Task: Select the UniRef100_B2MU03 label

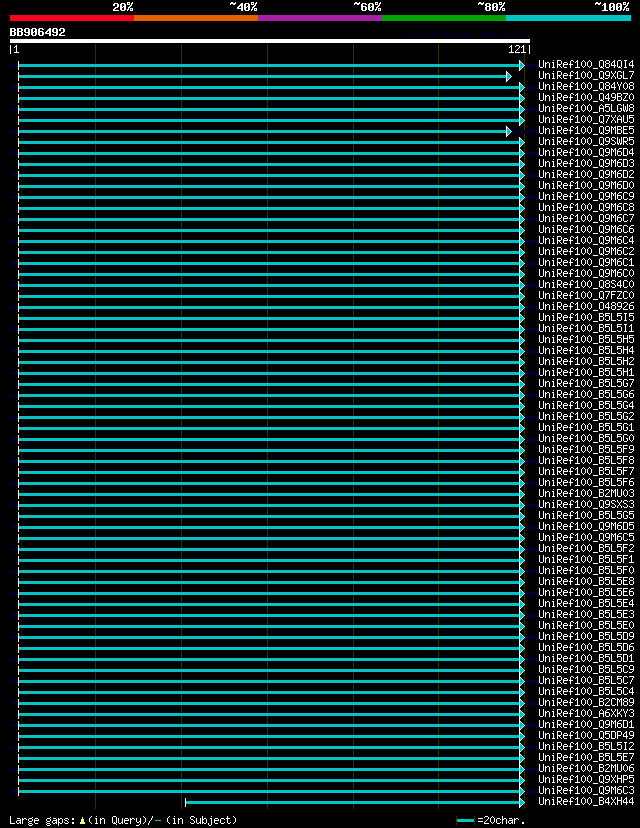Action: pyautogui.click(x=586, y=493)
